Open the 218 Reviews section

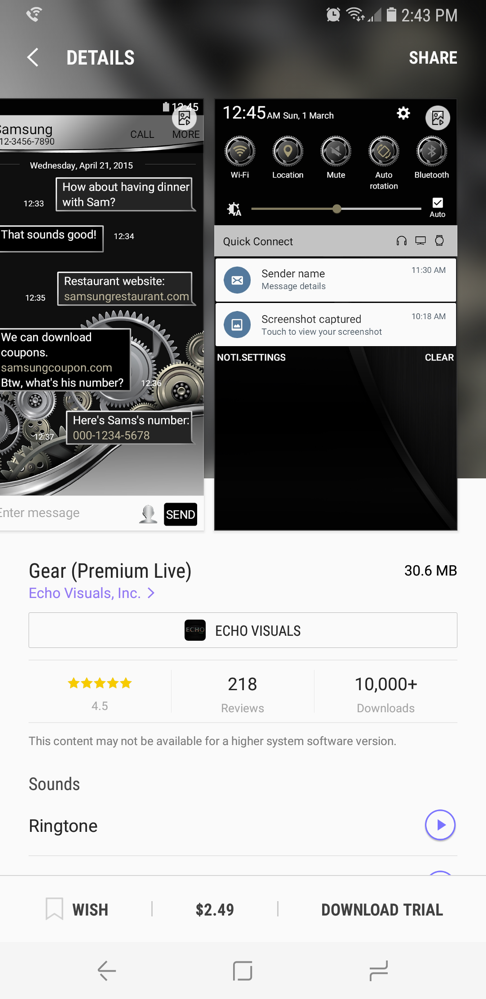click(243, 694)
